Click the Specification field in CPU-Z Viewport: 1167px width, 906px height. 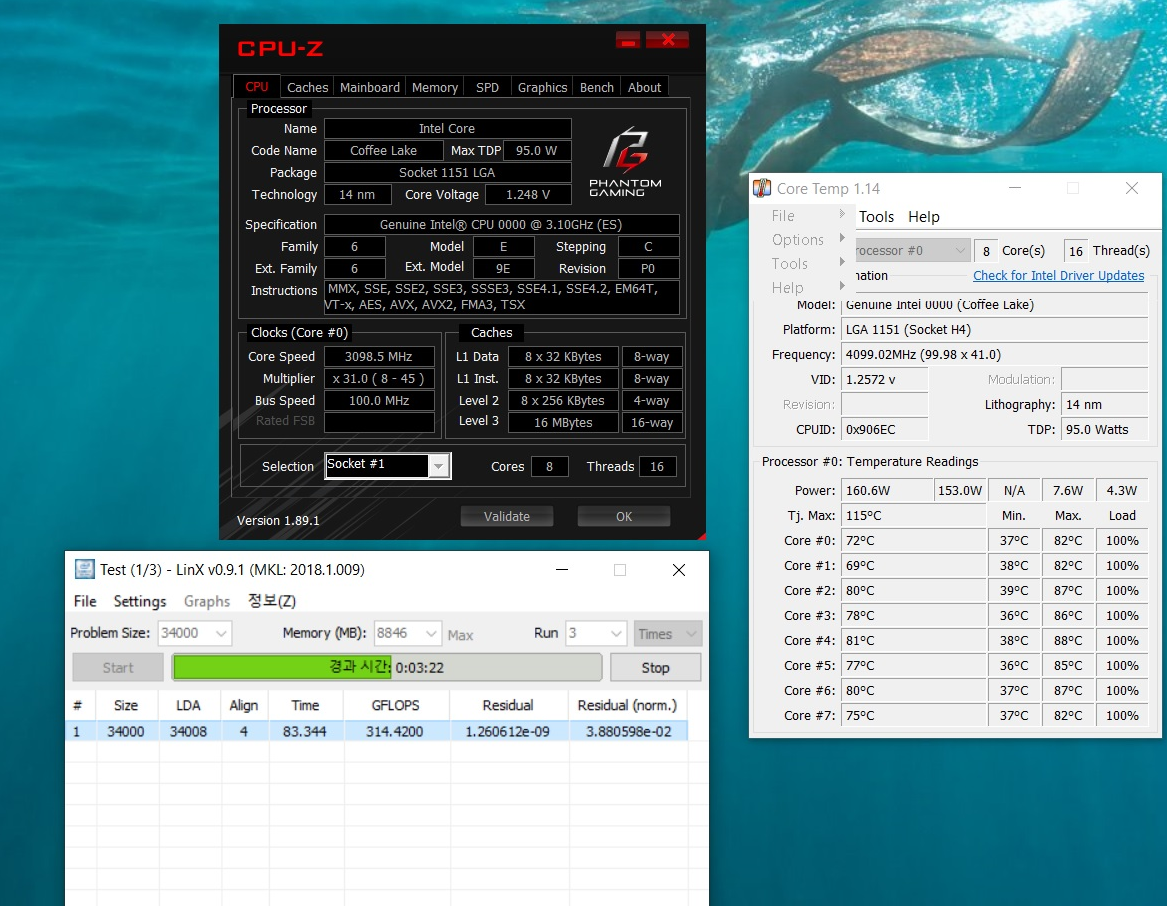coord(501,224)
